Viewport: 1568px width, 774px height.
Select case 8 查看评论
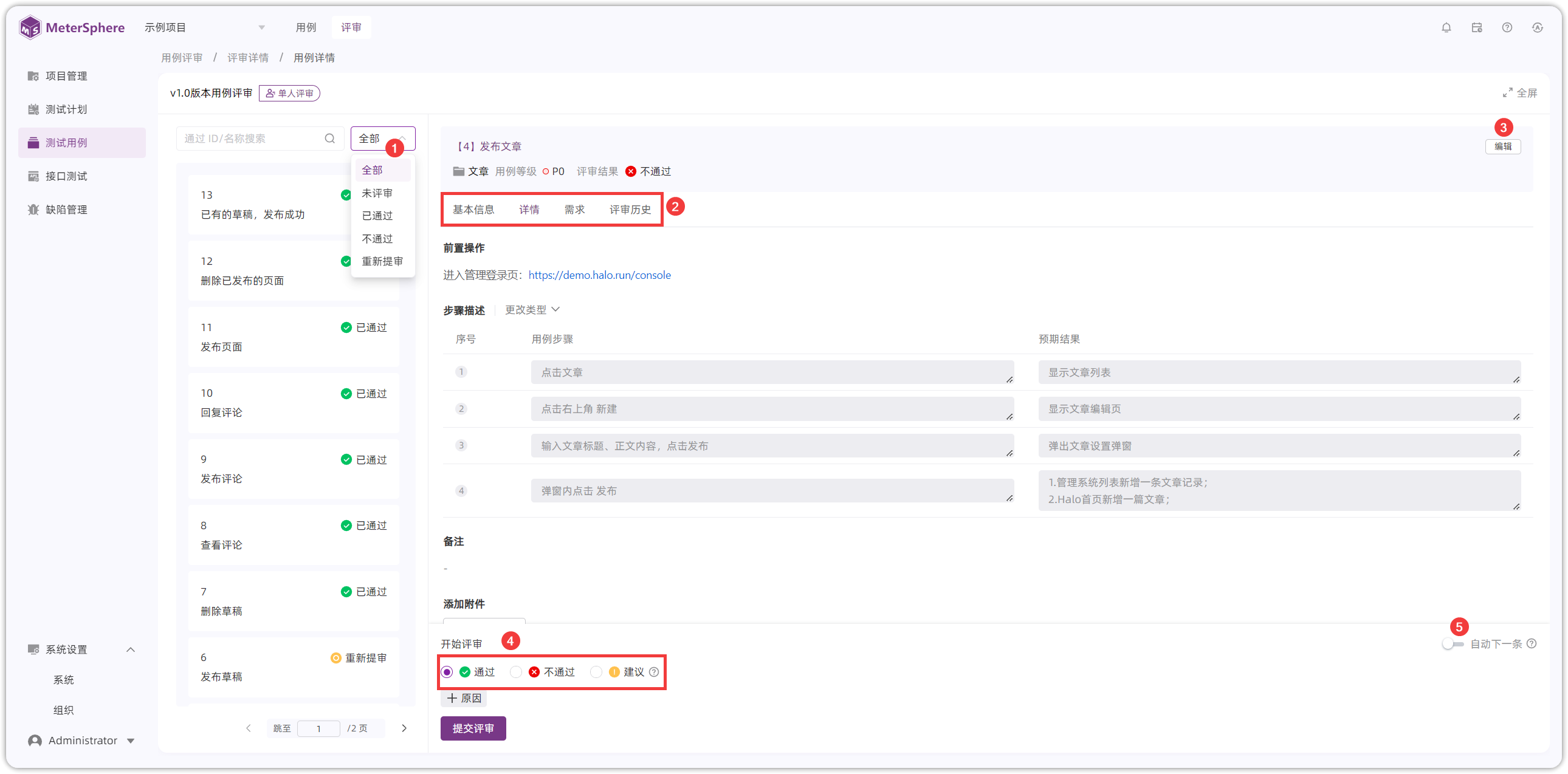(294, 535)
